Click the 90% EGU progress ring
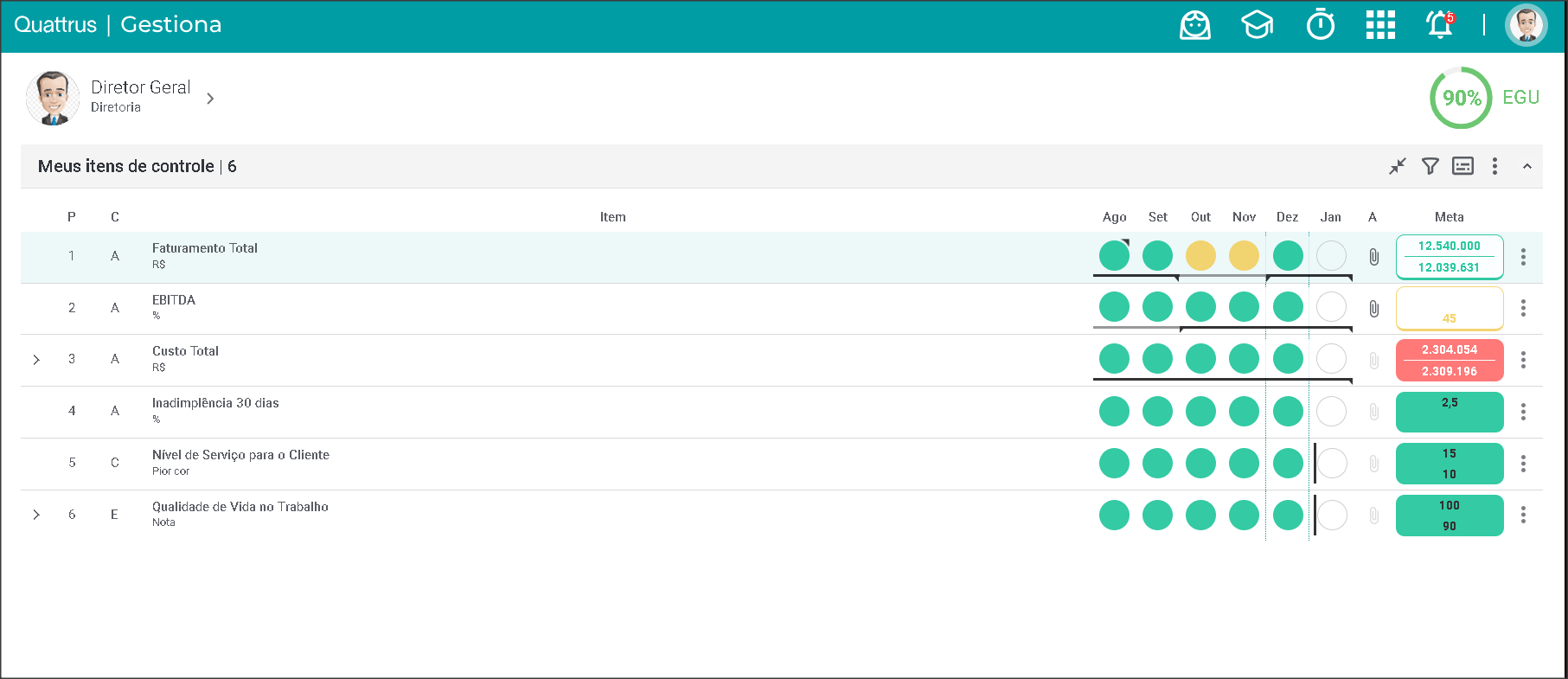The width and height of the screenshot is (1568, 679). click(1461, 98)
